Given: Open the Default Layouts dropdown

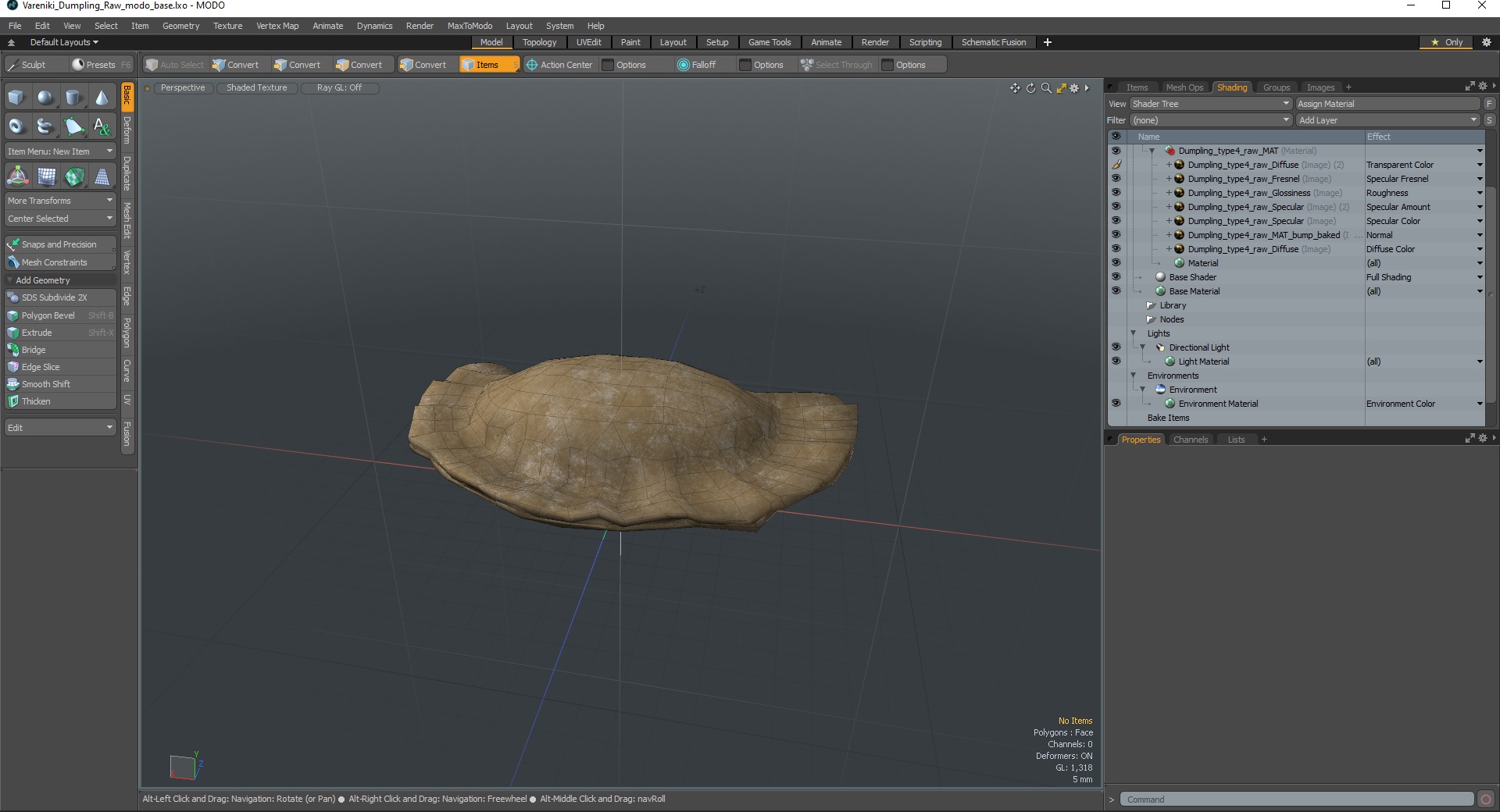Looking at the screenshot, I should [64, 42].
